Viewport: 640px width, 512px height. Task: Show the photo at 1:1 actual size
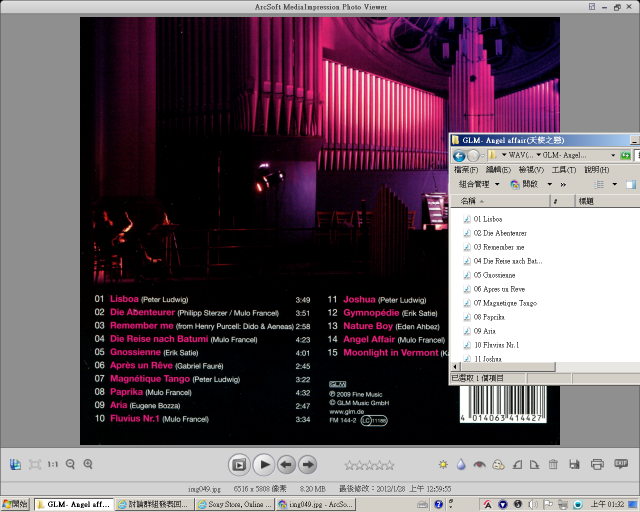click(x=53, y=464)
